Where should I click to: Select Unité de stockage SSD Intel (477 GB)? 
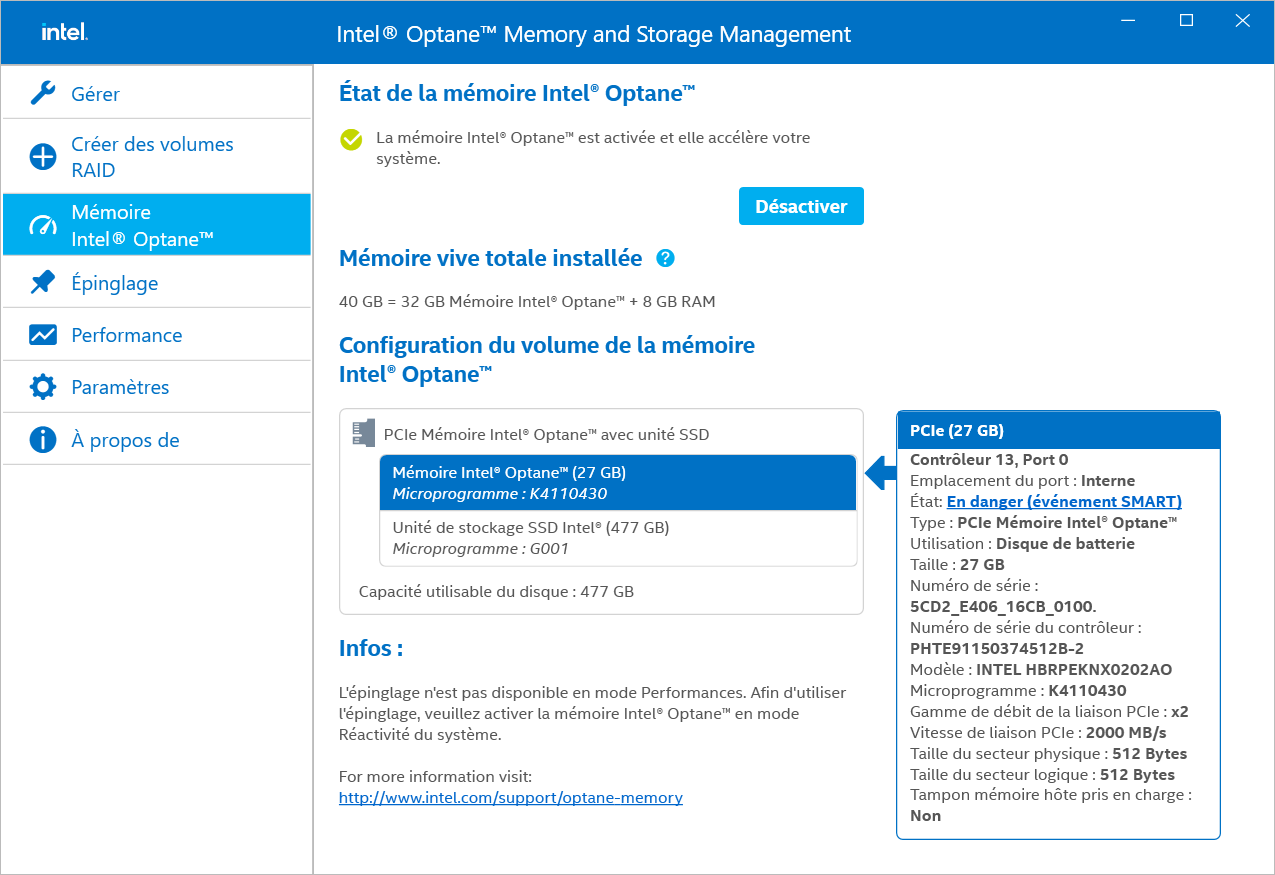click(x=618, y=538)
